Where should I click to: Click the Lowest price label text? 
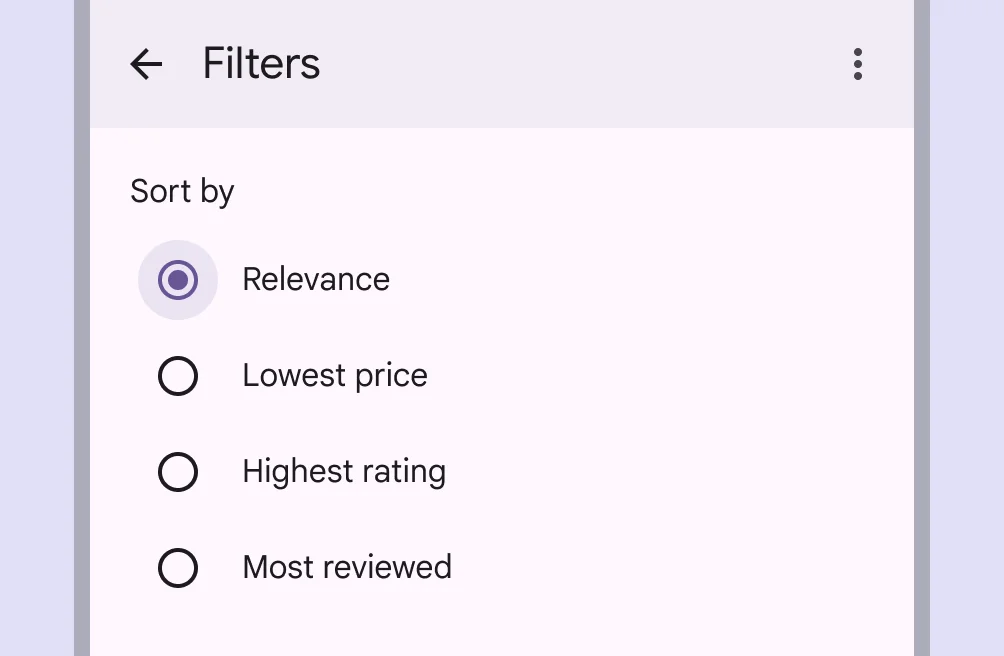pyautogui.click(x=335, y=375)
